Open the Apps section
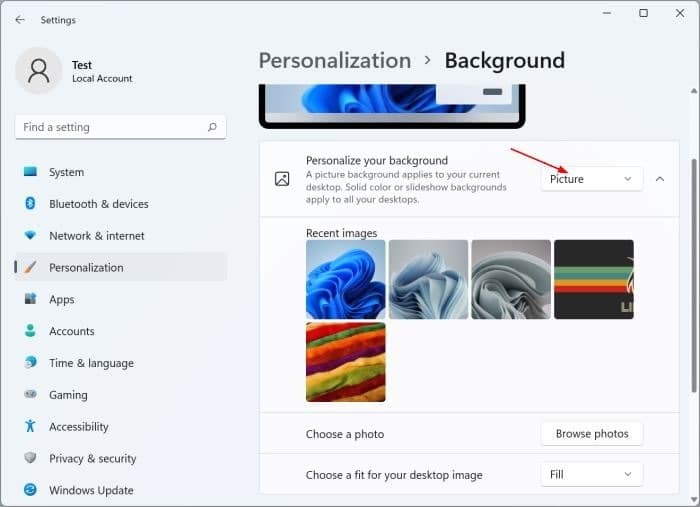Viewport: 700px width, 507px height. (x=121, y=299)
